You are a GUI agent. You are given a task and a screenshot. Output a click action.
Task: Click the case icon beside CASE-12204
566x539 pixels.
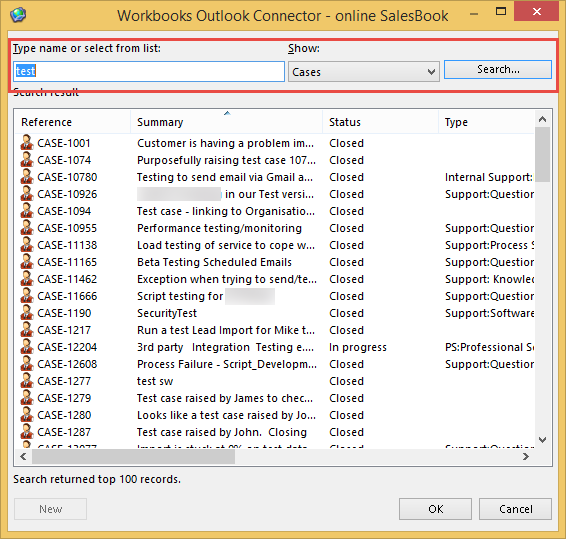[x=27, y=346]
